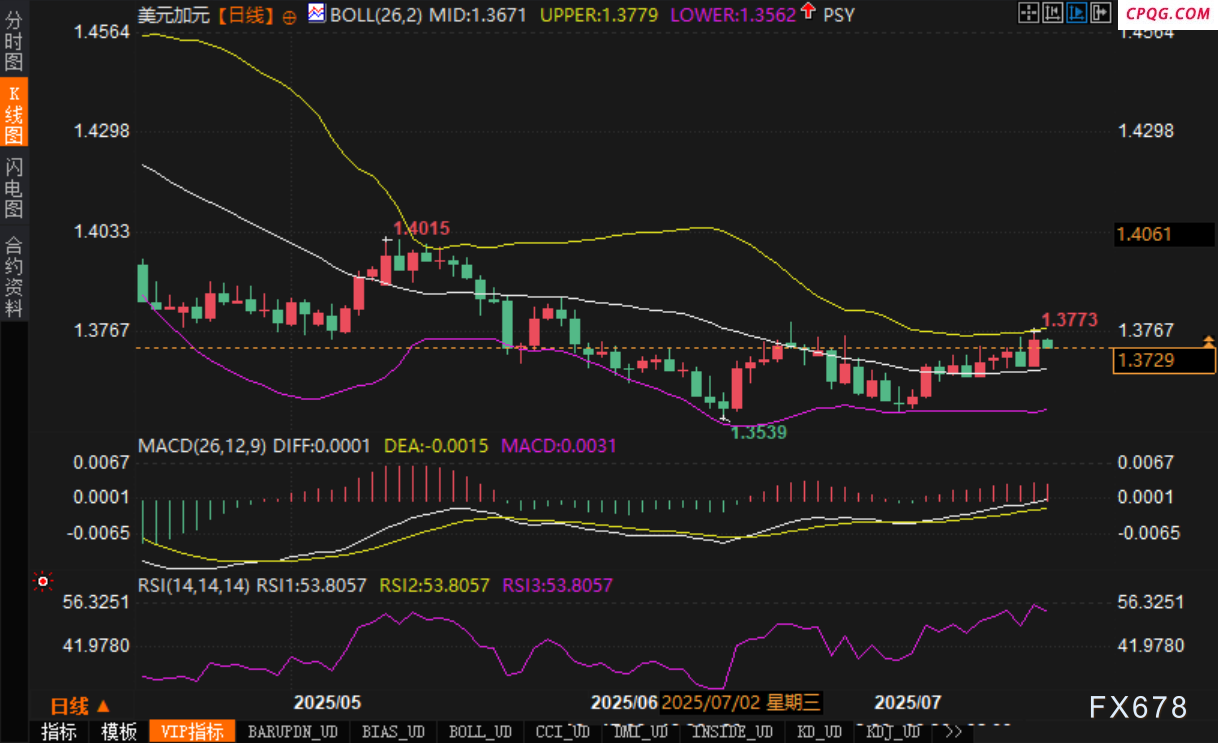
Task: Click the panel export arrow icon
Action: [1099, 13]
